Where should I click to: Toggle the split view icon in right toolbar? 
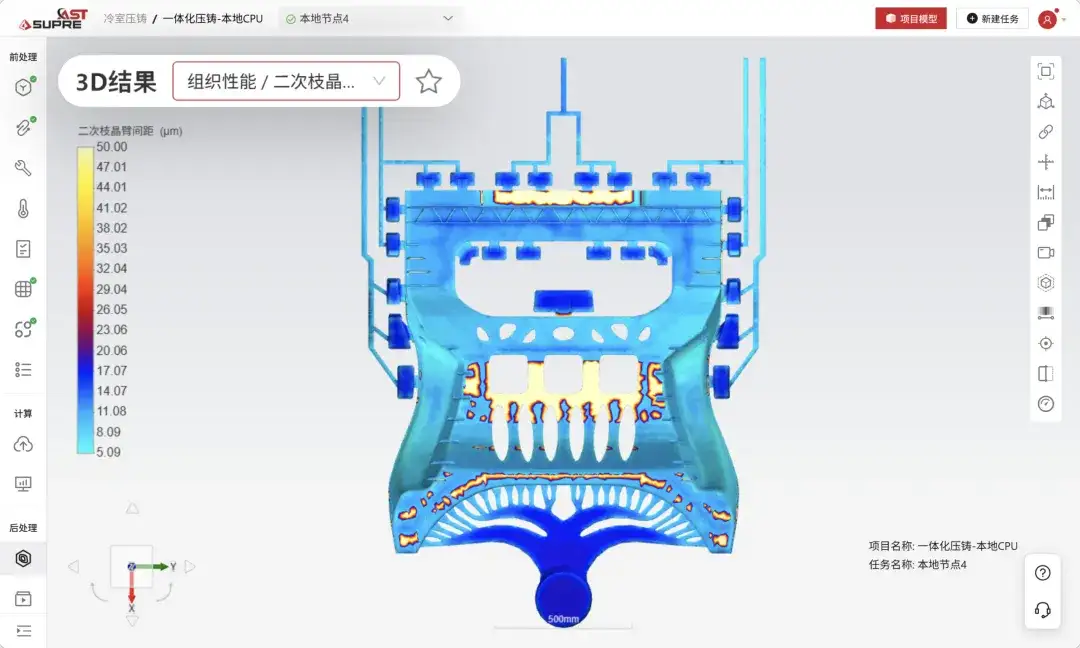(1046, 374)
